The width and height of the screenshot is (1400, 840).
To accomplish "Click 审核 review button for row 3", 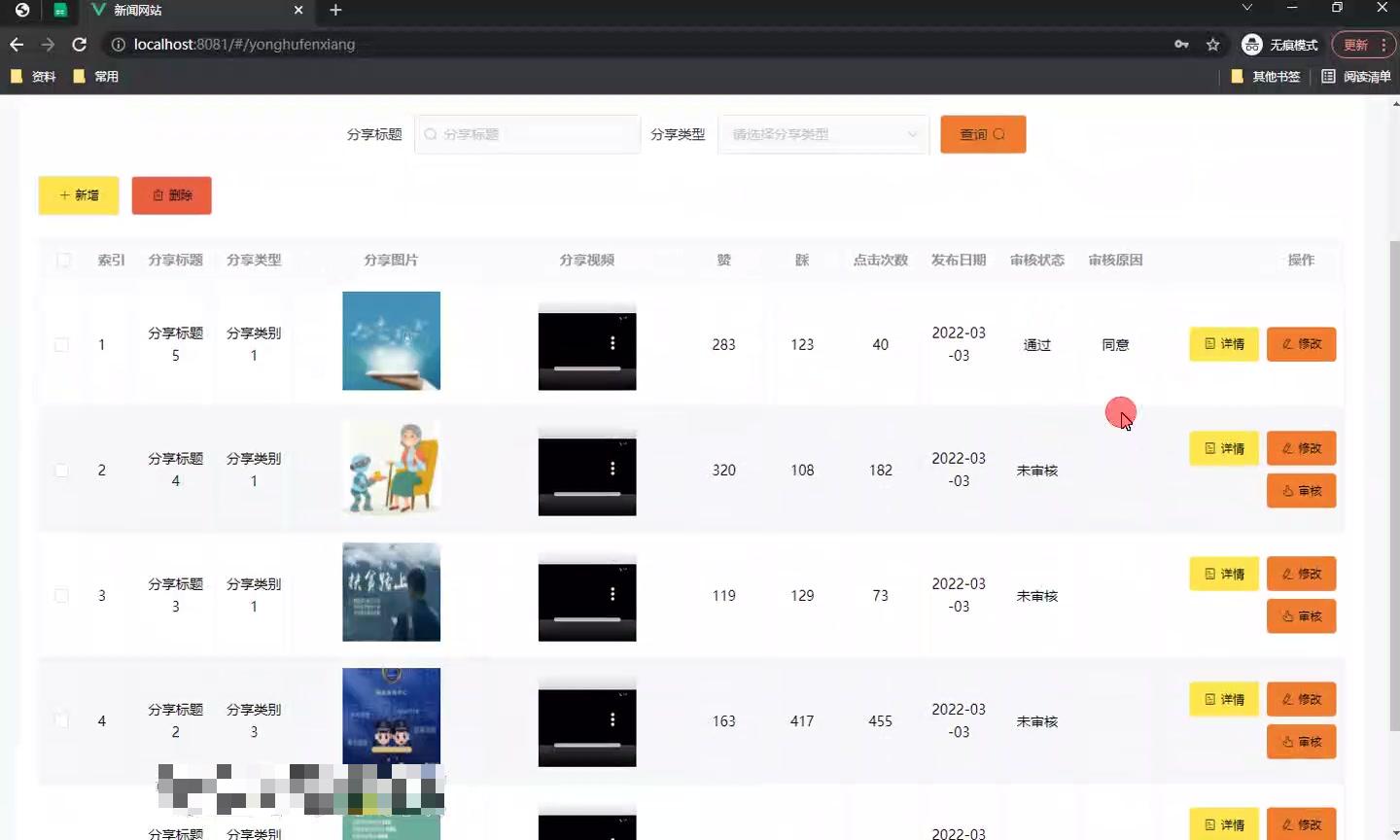I will coord(1301,616).
